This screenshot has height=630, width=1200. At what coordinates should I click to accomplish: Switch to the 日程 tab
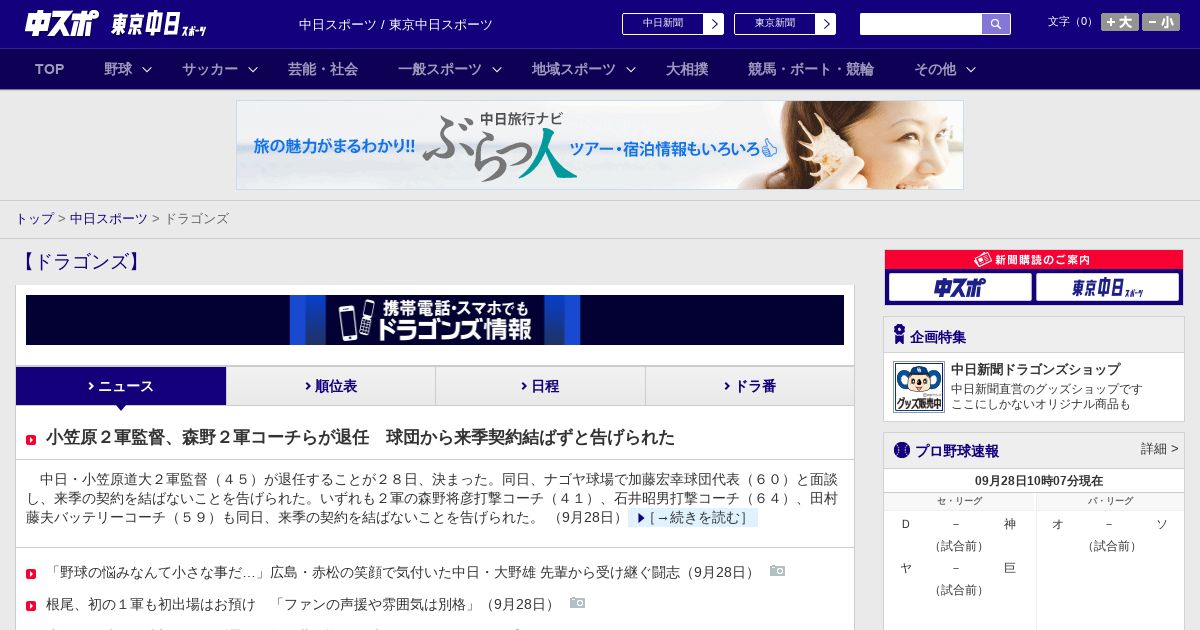tap(540, 386)
